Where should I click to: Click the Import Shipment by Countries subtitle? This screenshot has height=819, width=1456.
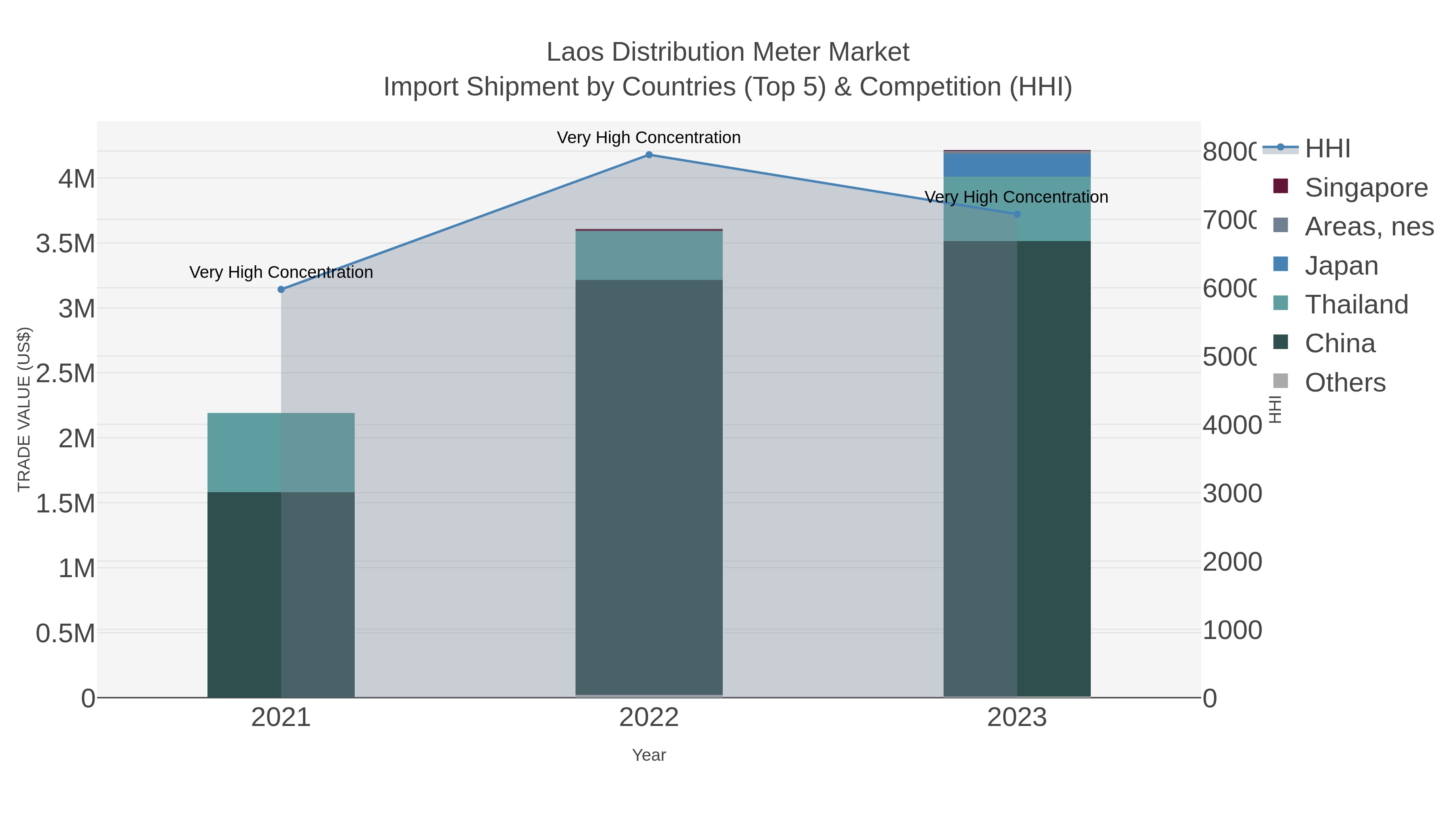click(728, 87)
